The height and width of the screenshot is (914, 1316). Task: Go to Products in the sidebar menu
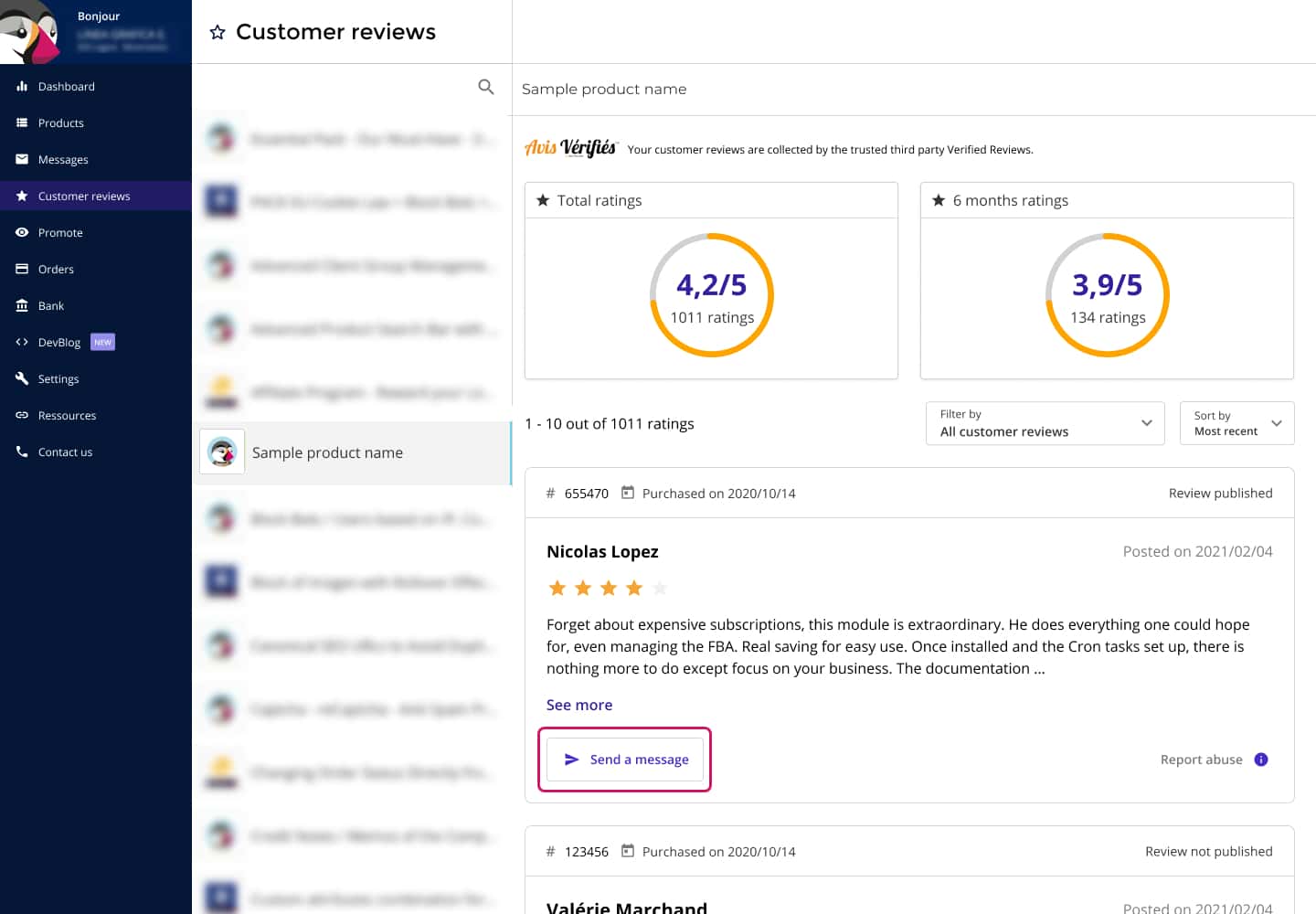(x=60, y=123)
